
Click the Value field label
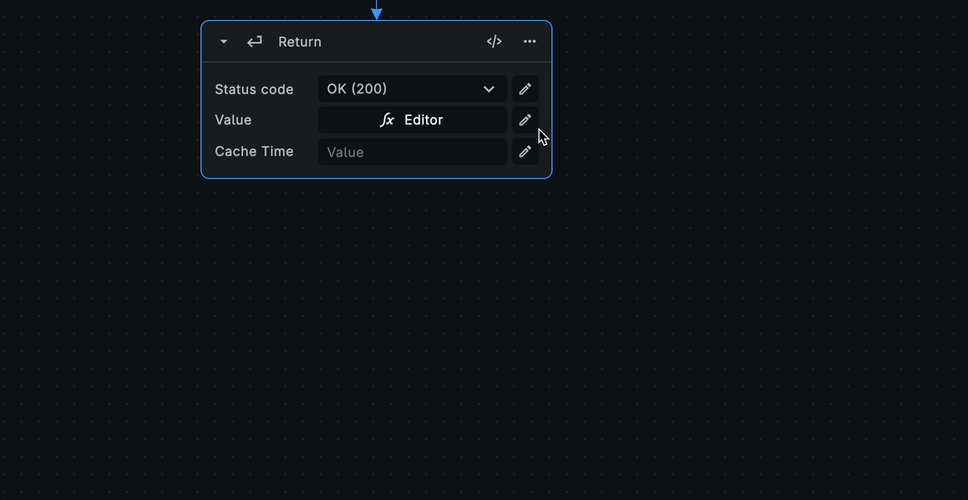[x=233, y=120]
